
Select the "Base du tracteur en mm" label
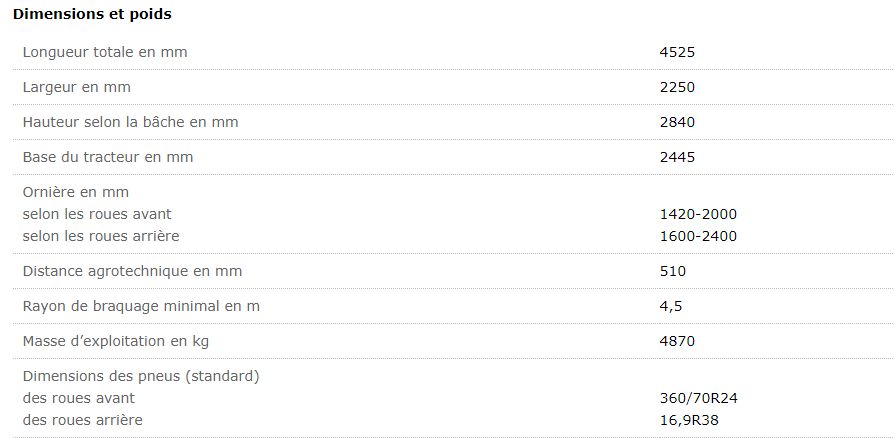point(108,157)
